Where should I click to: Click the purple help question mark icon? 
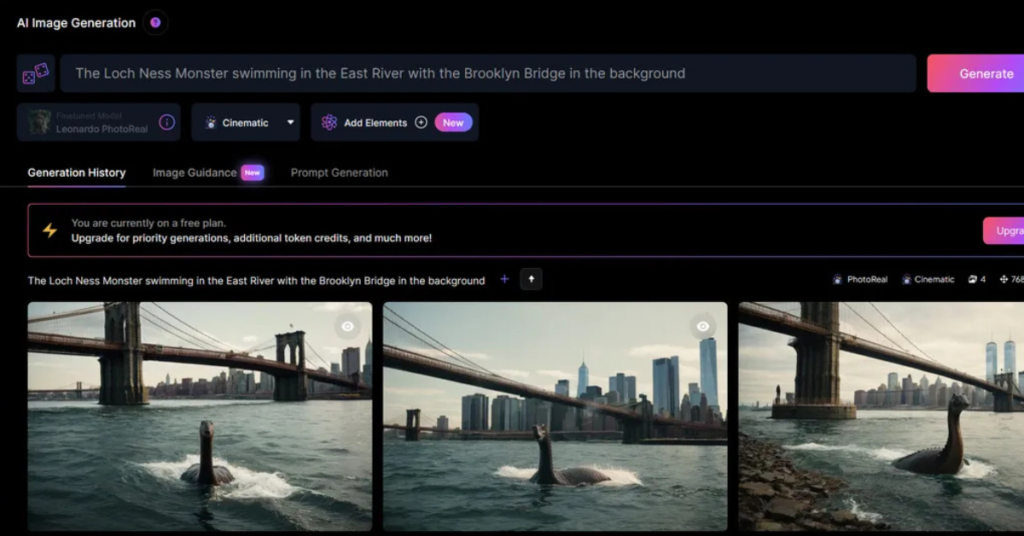click(x=155, y=23)
